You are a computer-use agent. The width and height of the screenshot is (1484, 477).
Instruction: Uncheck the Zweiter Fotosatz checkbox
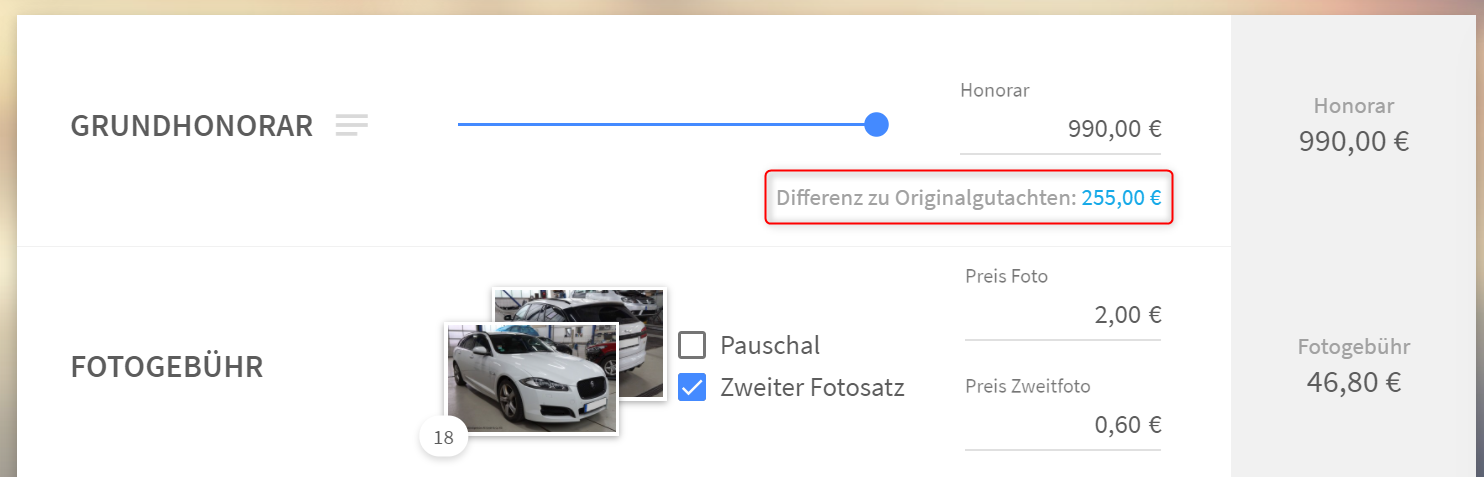692,387
